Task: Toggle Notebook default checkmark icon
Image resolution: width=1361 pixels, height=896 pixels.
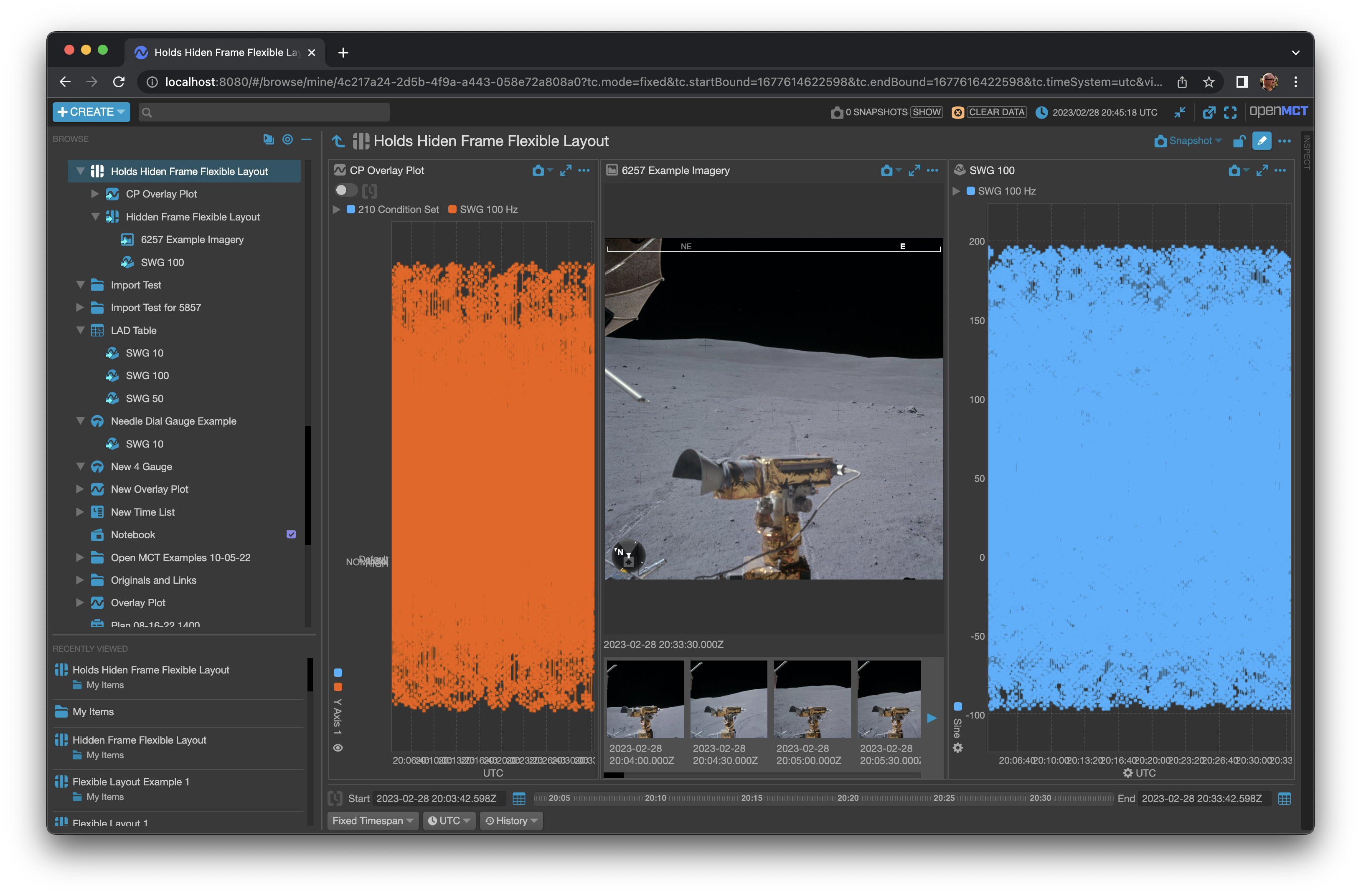Action: click(291, 535)
